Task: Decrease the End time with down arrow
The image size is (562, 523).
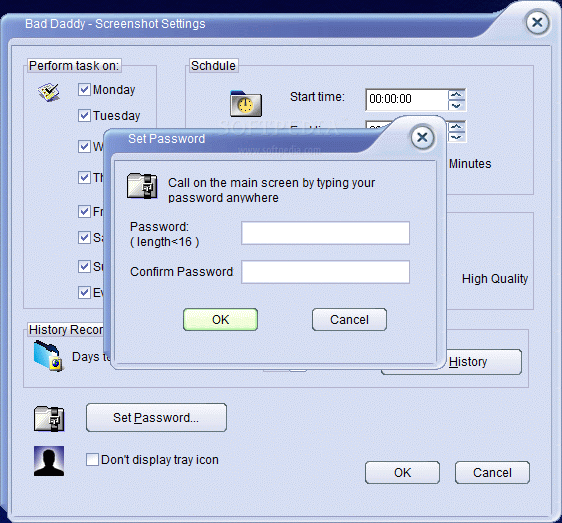Action: click(x=456, y=137)
